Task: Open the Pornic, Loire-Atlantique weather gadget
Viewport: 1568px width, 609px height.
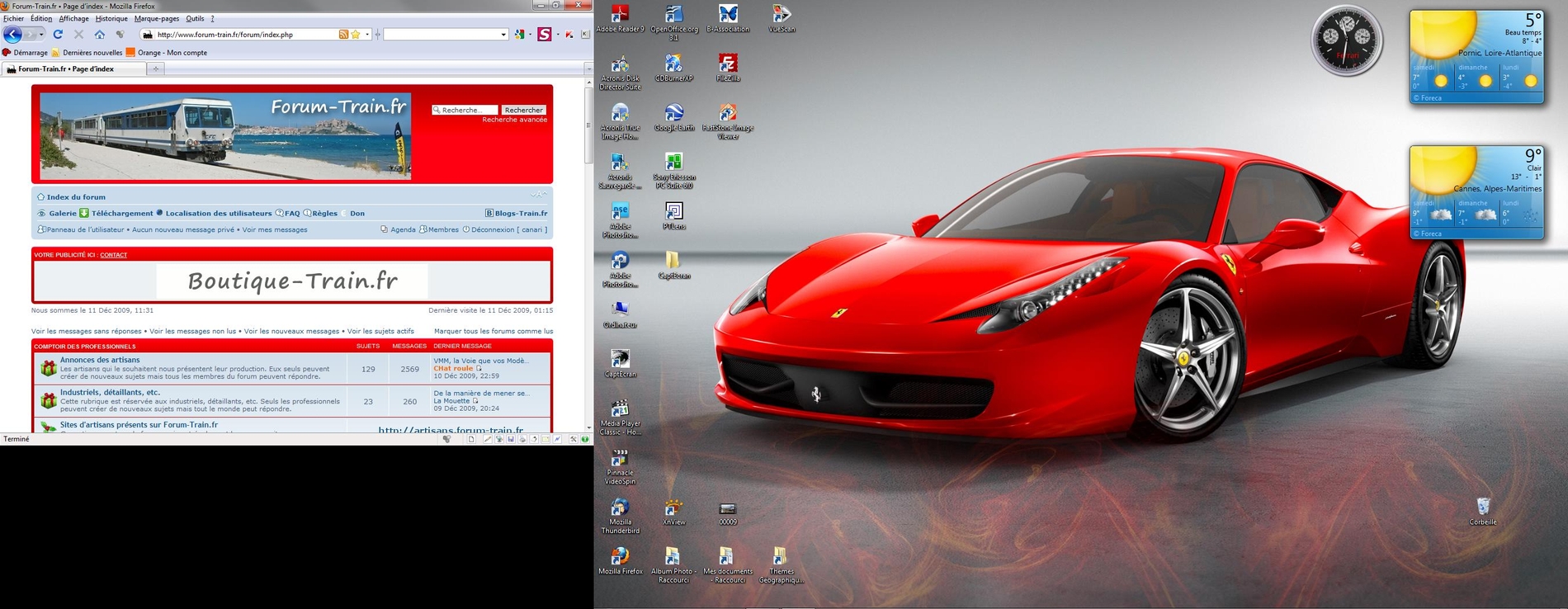Action: [1476, 57]
